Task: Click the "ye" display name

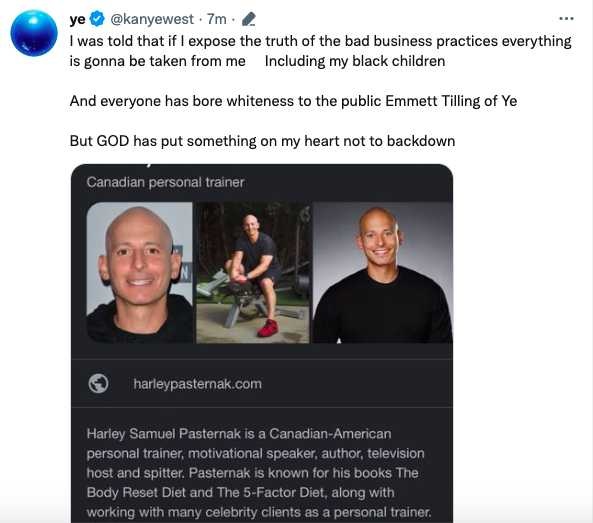Action: pyautogui.click(x=78, y=19)
